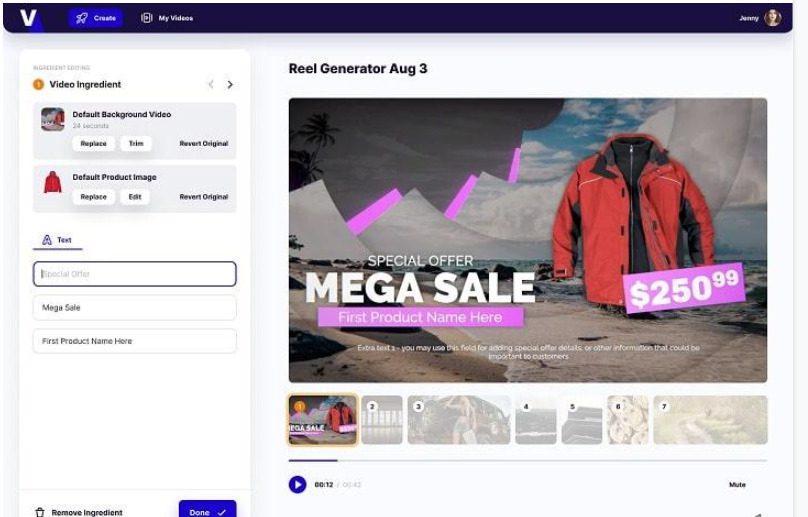Click the video progress bar
Image resolution: width=808 pixels, height=517 pixels.
coord(527,461)
